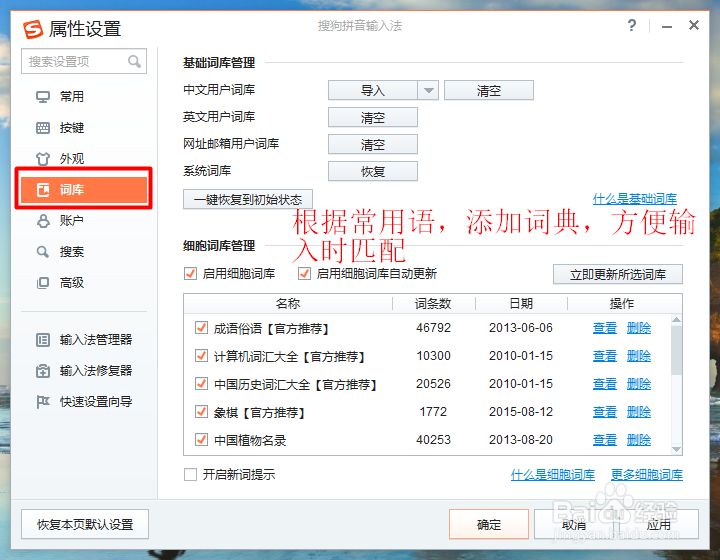Image resolution: width=720 pixels, height=560 pixels.
Task: Launch 输入法管理器 from the sidebar
Action: pos(96,340)
